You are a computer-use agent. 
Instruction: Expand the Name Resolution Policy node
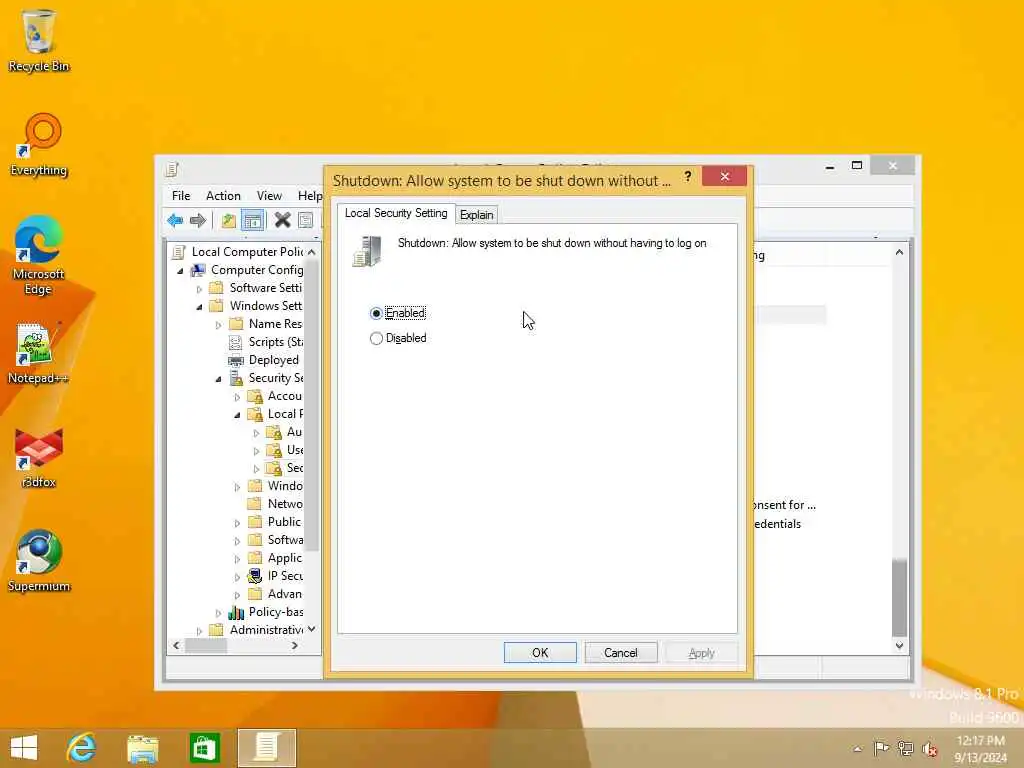coord(219,325)
